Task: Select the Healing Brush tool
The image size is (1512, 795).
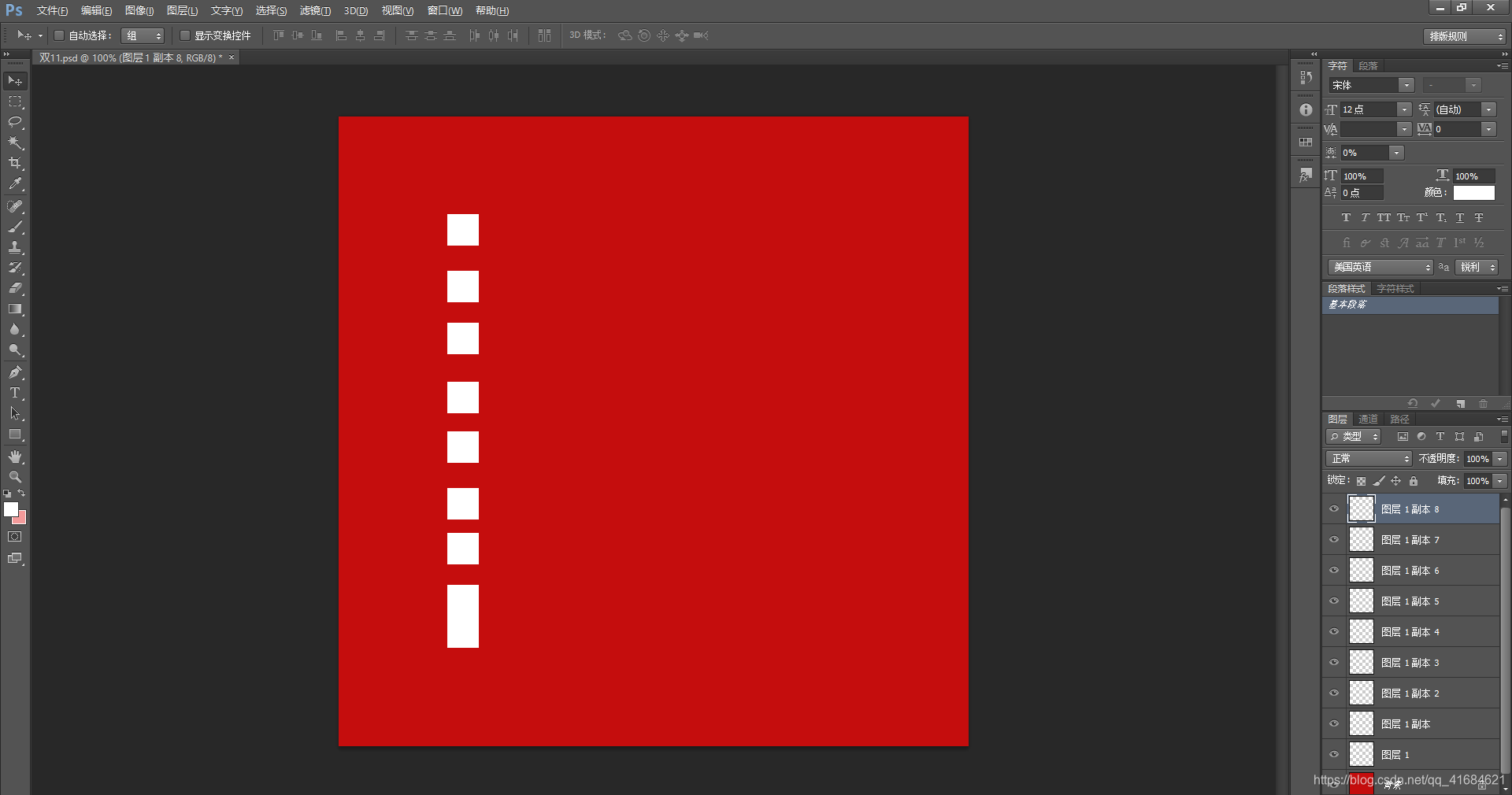Action: pos(15,206)
